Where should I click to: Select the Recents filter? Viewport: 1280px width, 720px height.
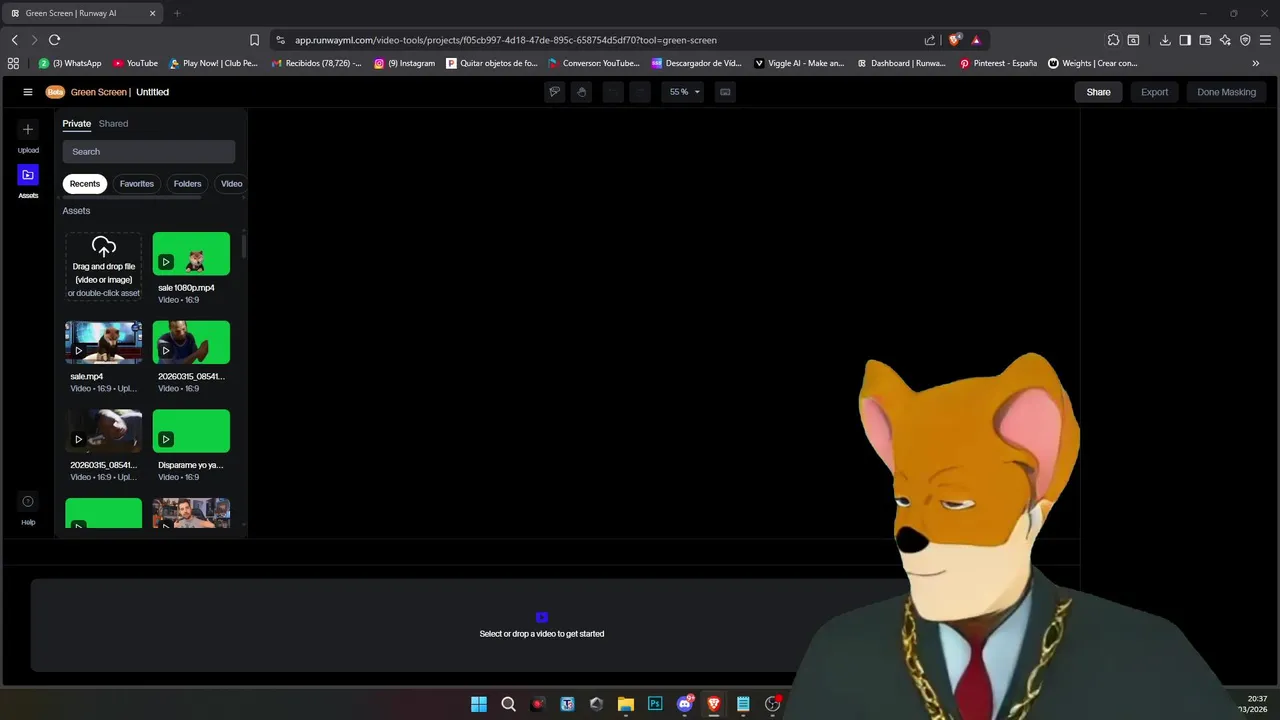pos(85,184)
